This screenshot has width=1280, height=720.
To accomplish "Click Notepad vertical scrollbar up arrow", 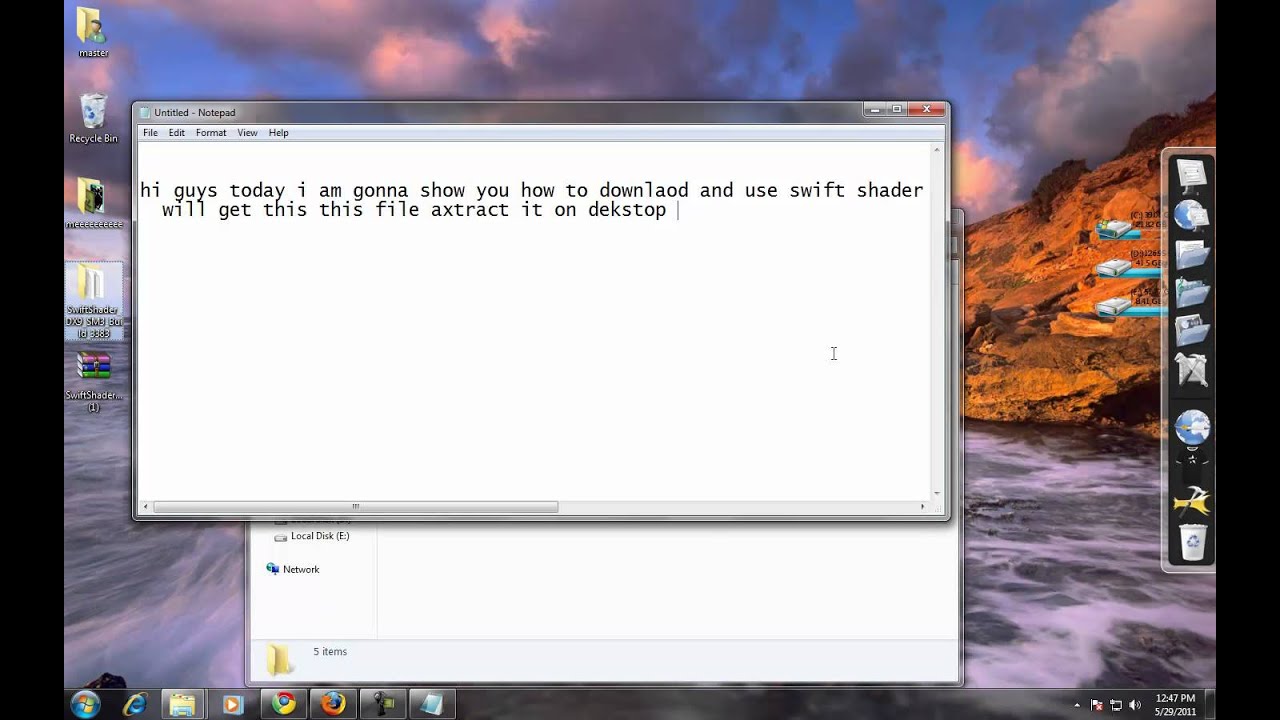I will point(937,150).
